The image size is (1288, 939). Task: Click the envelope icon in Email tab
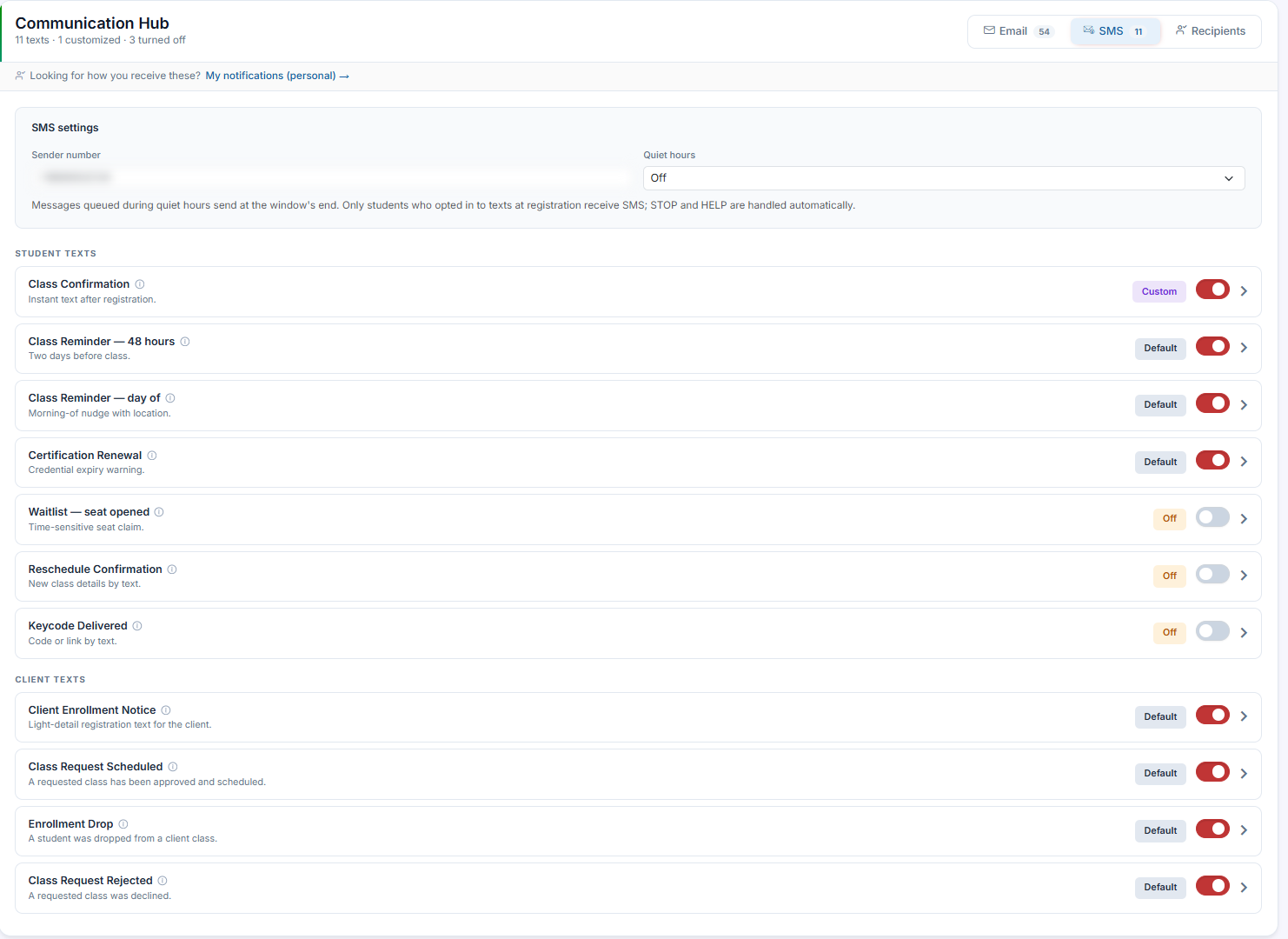point(989,30)
